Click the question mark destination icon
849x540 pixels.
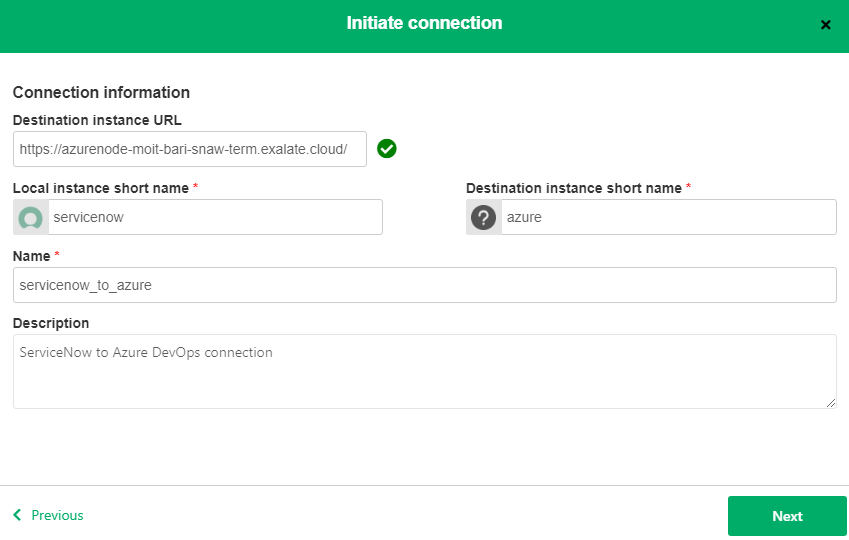[484, 217]
